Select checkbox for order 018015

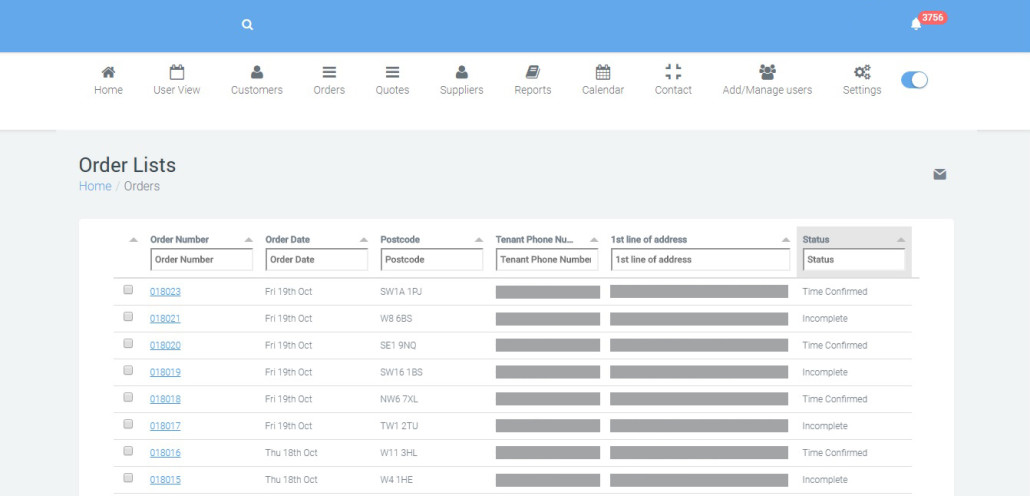(x=128, y=478)
